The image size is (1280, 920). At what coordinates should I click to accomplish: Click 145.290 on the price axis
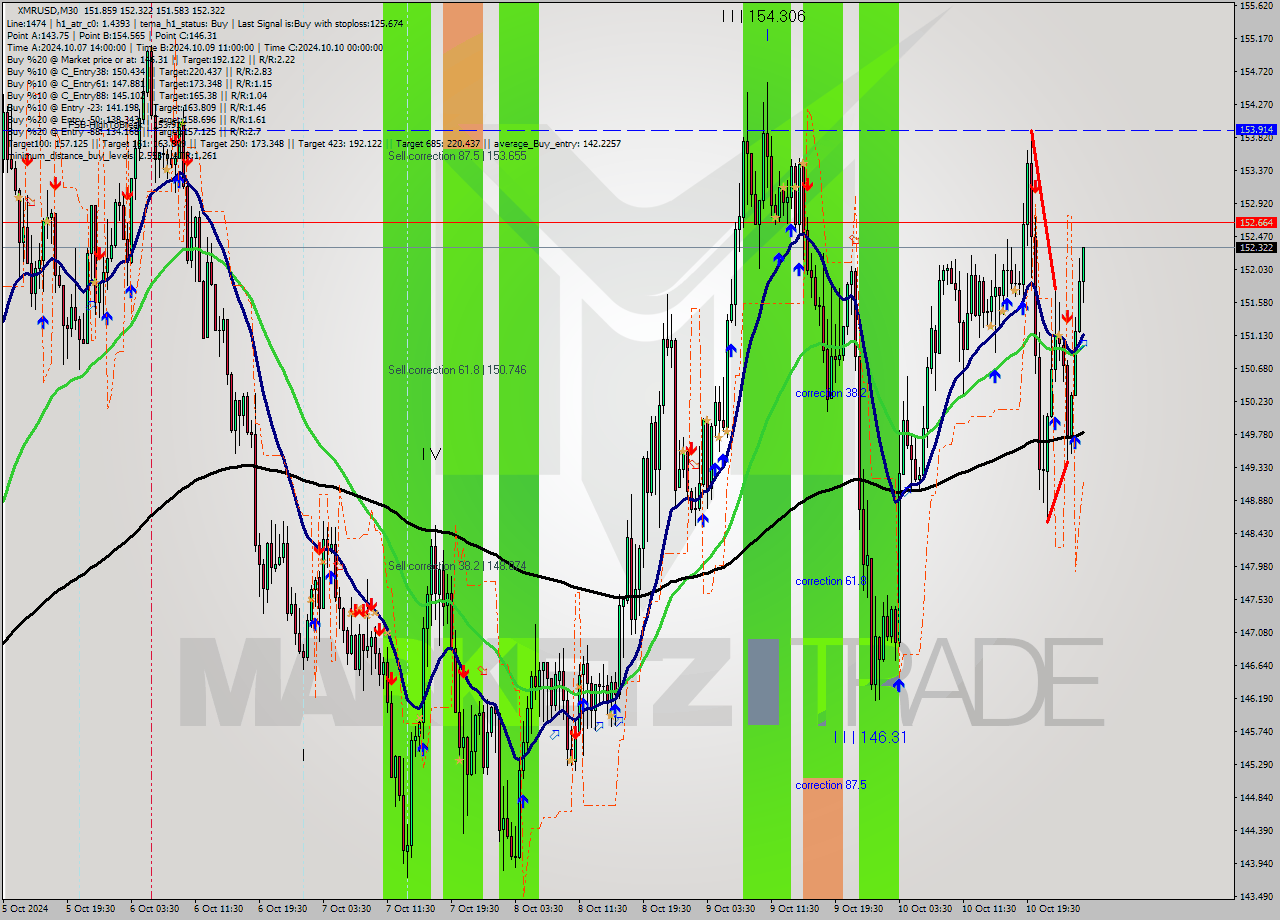[x=1256, y=765]
